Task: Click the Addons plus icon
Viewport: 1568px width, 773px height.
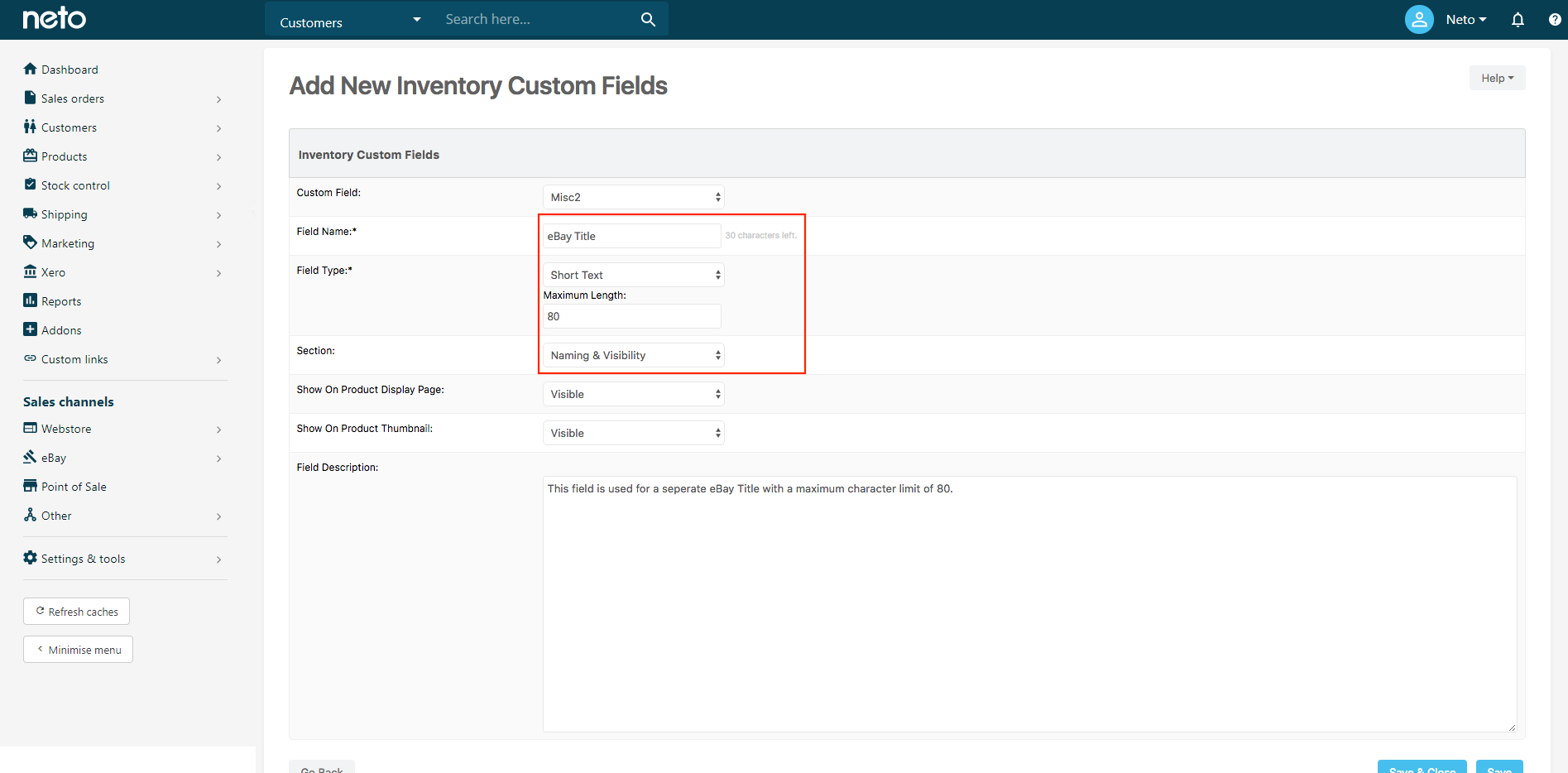Action: (x=31, y=329)
